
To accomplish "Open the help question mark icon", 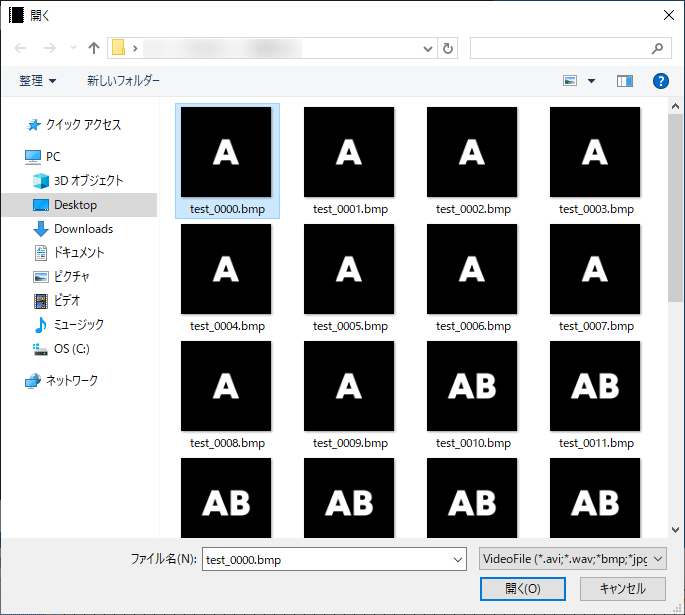I will (660, 81).
